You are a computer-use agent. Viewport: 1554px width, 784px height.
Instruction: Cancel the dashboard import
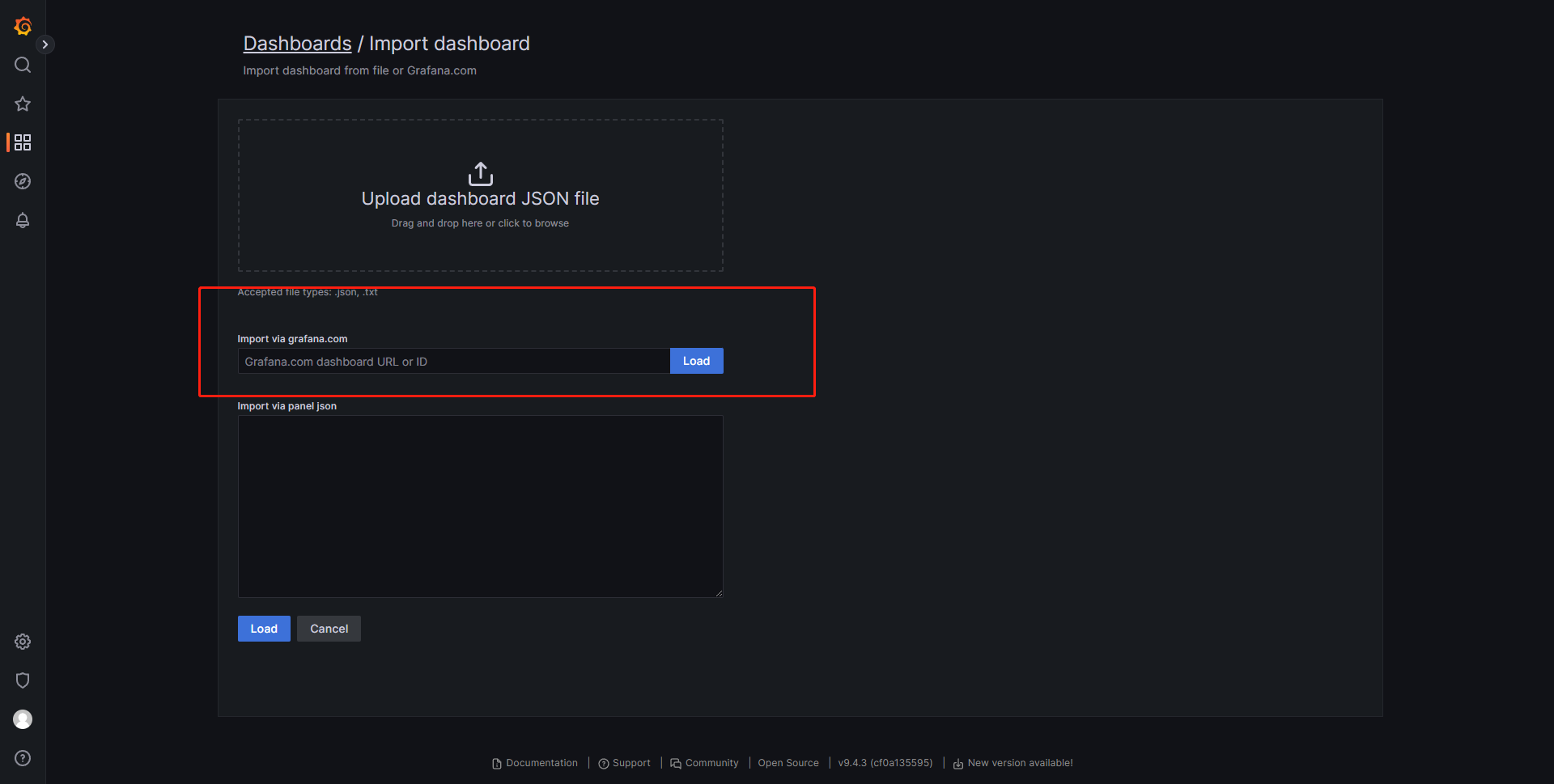(329, 629)
